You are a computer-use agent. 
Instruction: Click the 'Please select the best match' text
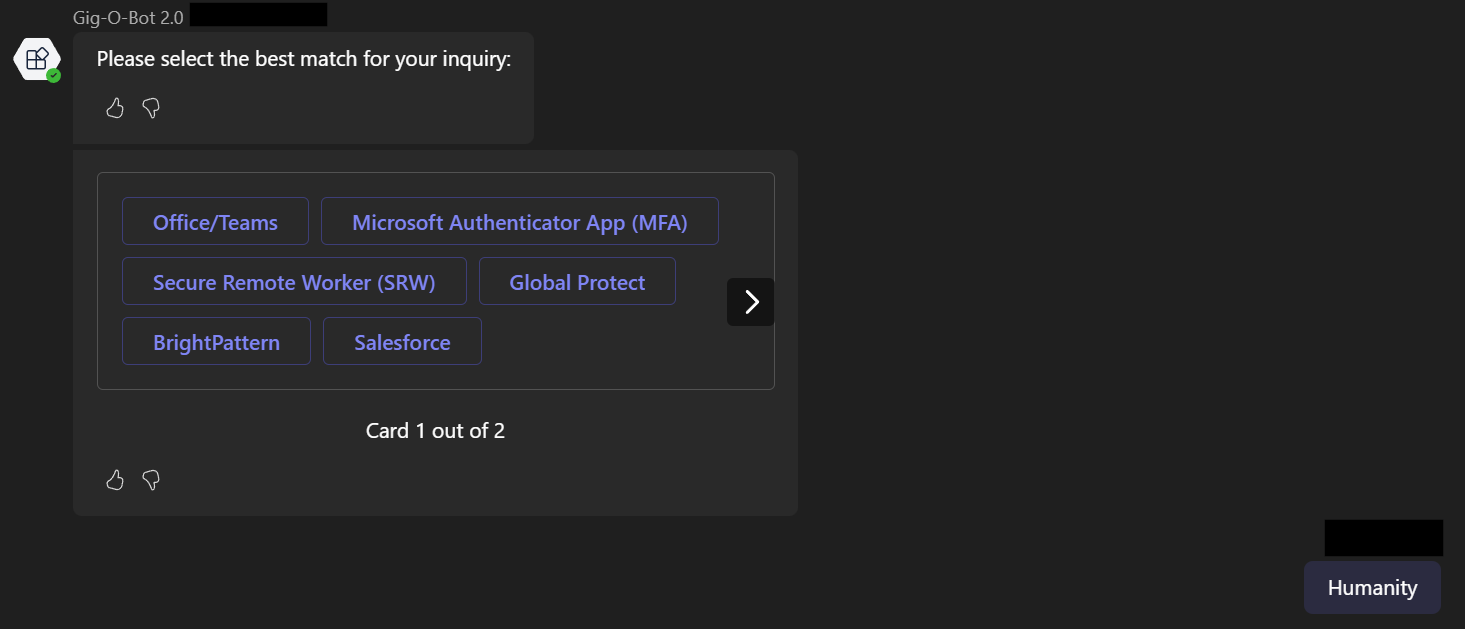(304, 59)
